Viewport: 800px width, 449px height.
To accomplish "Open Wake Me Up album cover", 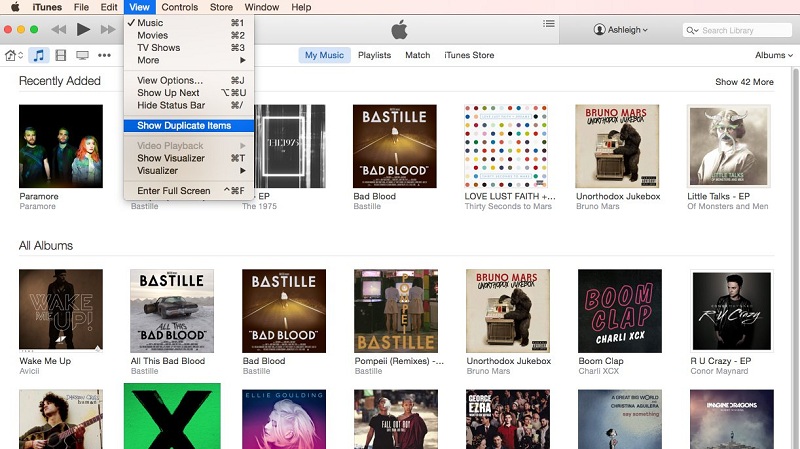I will point(61,311).
